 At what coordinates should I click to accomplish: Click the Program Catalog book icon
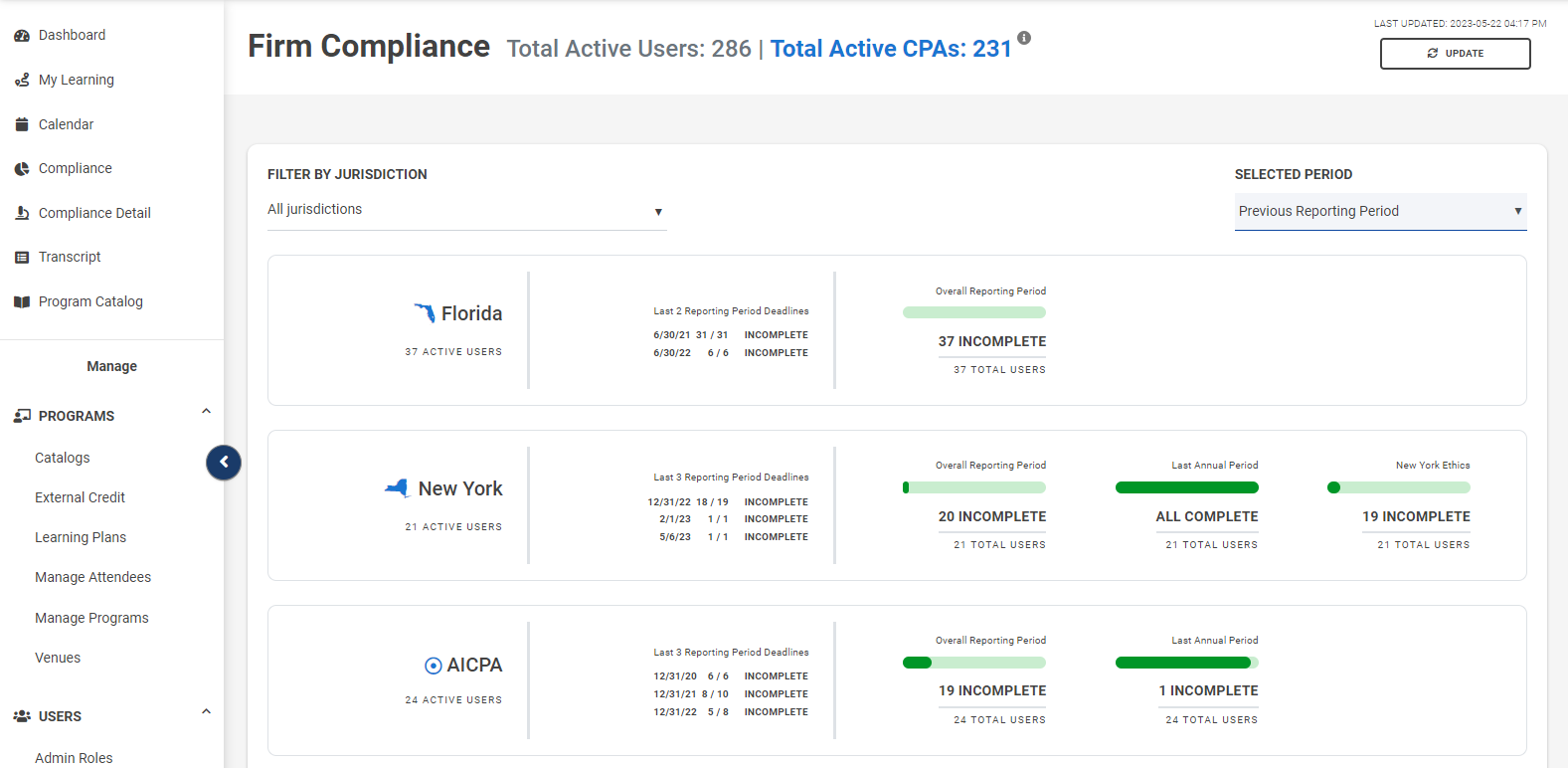click(x=22, y=302)
